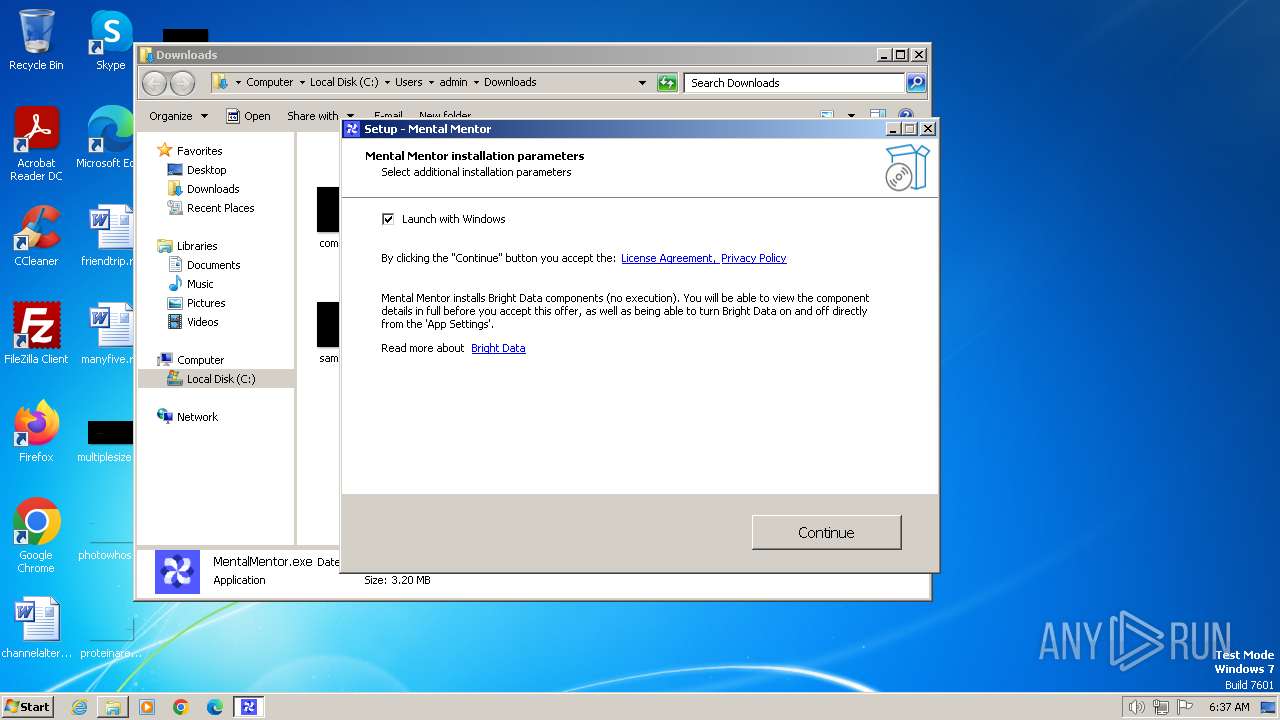Open manyfive Word document on desktop
This screenshot has width=1280, height=720.
coord(108,334)
